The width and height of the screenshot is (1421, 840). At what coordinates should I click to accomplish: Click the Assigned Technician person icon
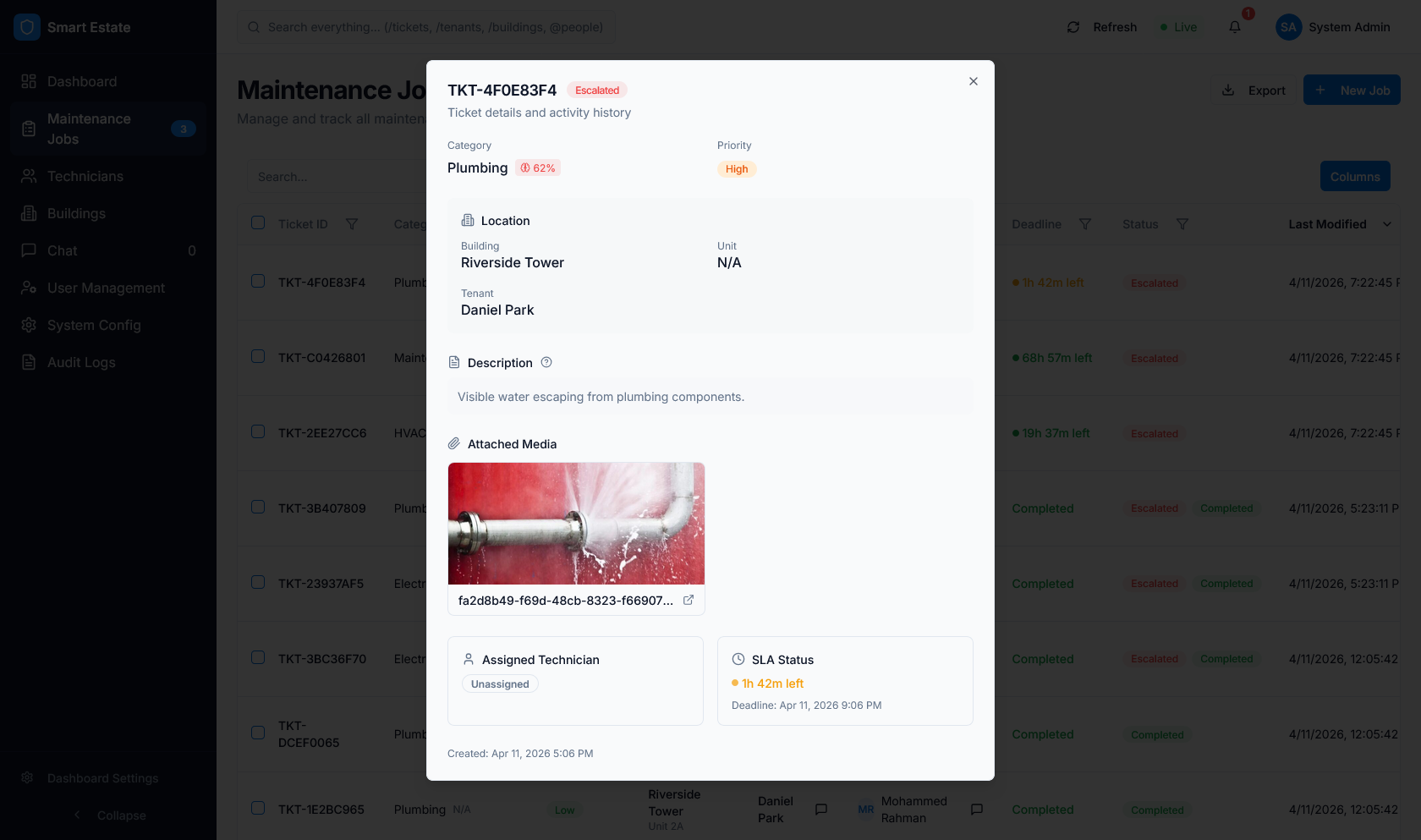[469, 659]
